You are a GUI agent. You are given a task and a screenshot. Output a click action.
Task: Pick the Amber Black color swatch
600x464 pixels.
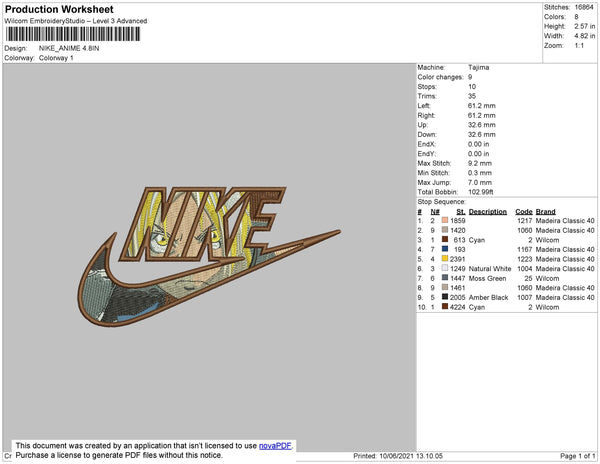pos(445,297)
